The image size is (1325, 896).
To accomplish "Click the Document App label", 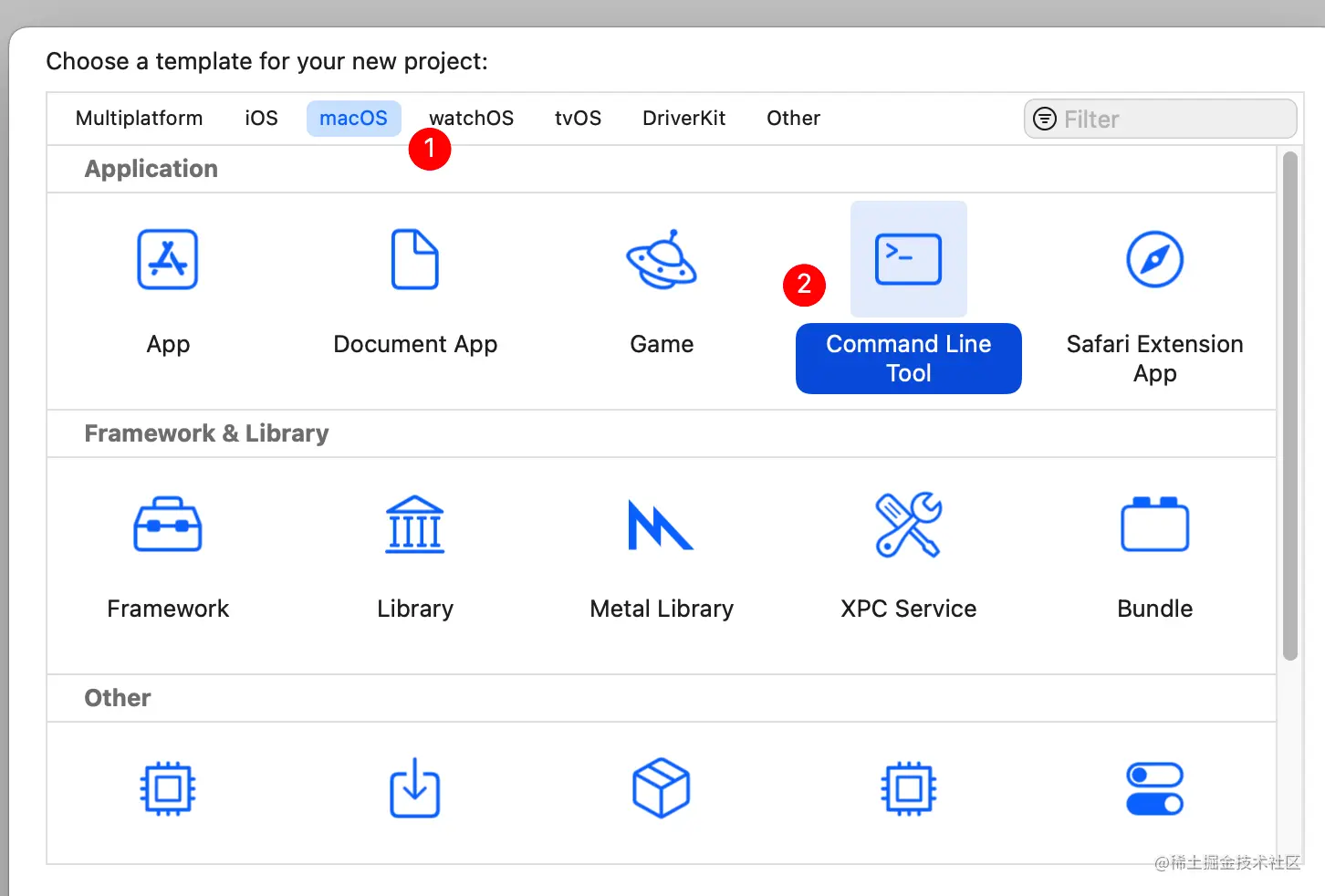I will [x=415, y=344].
